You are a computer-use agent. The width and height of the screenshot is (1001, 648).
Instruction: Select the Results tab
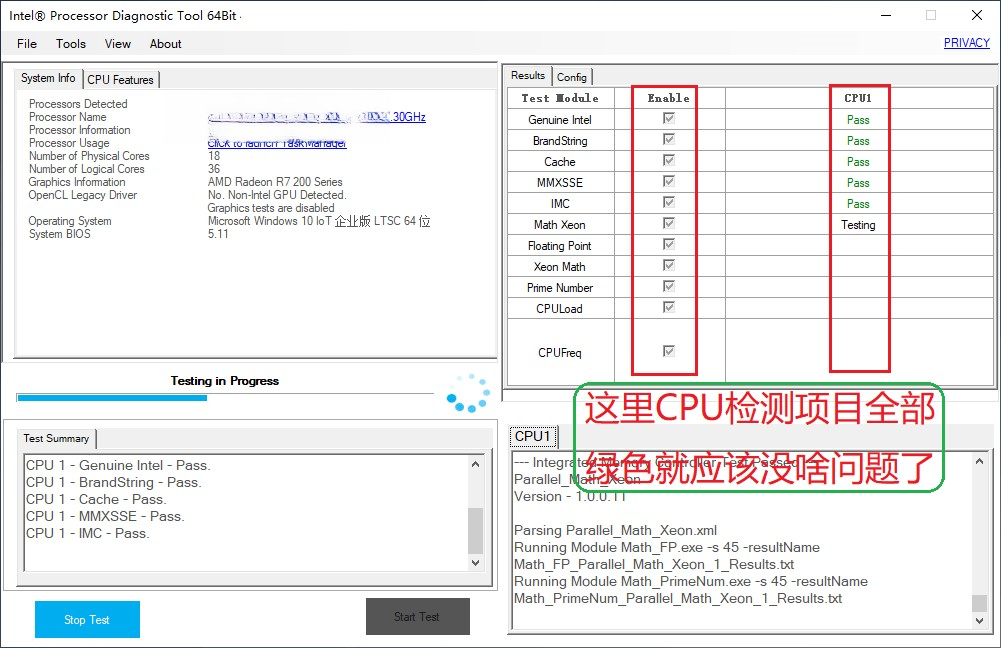pyautogui.click(x=528, y=75)
